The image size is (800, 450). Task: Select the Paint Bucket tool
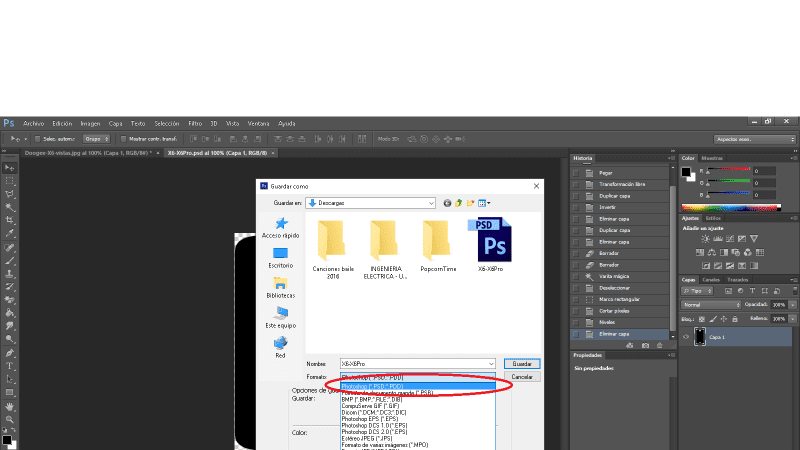[x=10, y=313]
